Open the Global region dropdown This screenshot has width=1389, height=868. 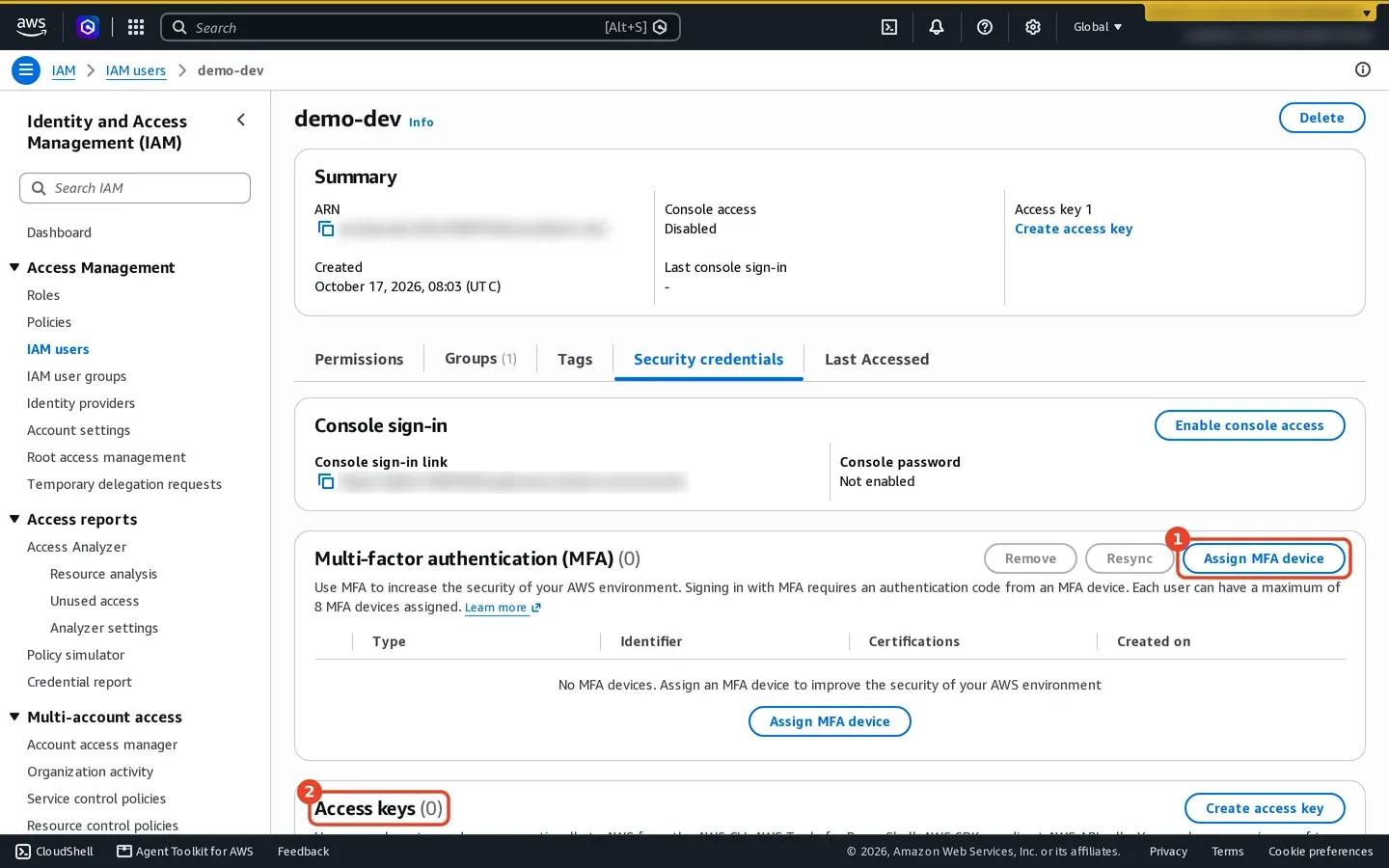1098,27
